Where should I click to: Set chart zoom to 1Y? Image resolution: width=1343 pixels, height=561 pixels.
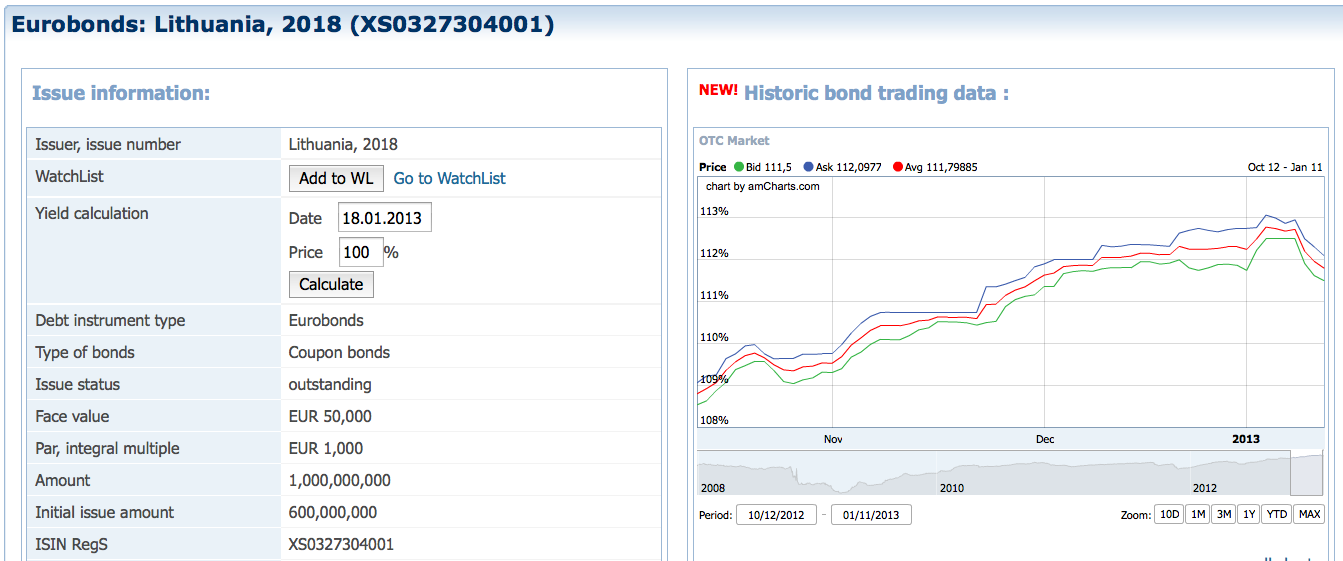[1249, 515]
